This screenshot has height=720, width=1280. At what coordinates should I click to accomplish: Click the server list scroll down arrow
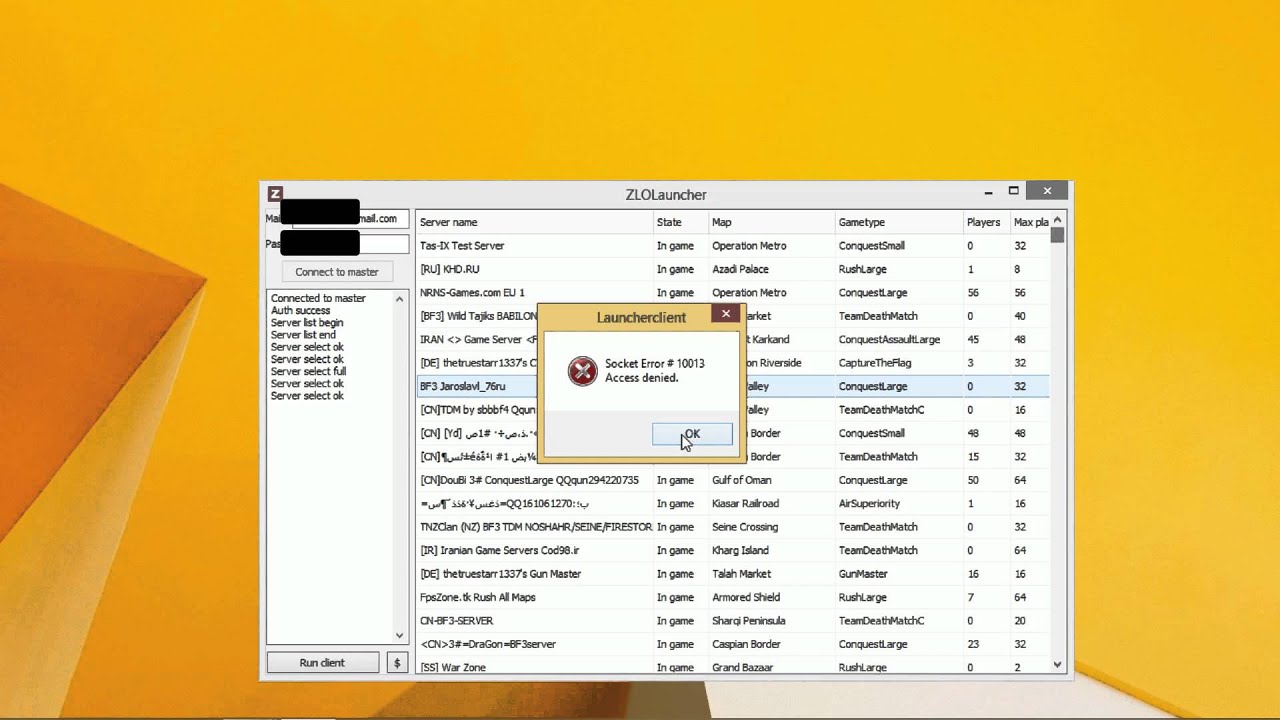click(x=1058, y=665)
